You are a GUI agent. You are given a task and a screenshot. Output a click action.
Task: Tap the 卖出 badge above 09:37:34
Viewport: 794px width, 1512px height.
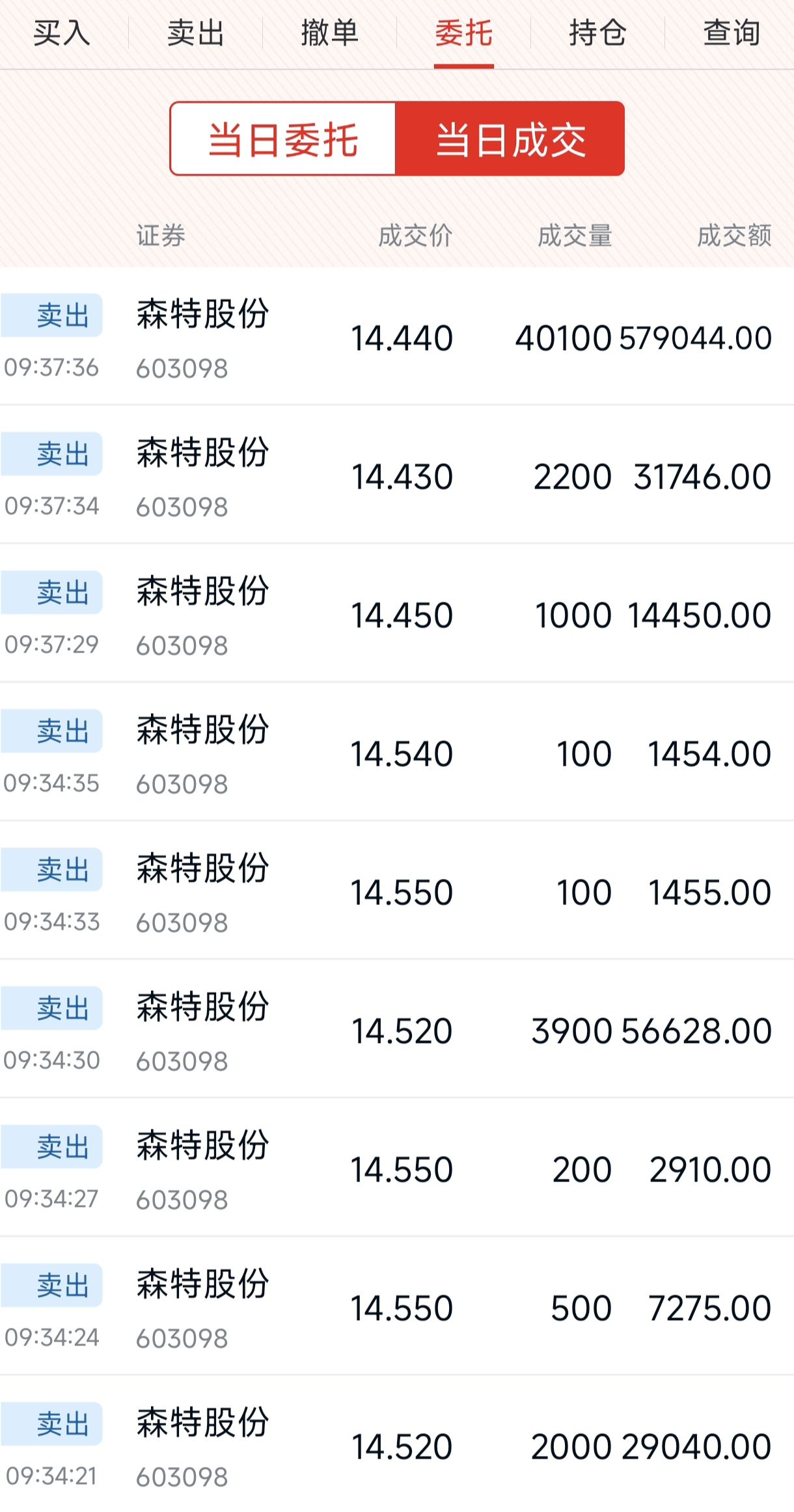coord(52,453)
